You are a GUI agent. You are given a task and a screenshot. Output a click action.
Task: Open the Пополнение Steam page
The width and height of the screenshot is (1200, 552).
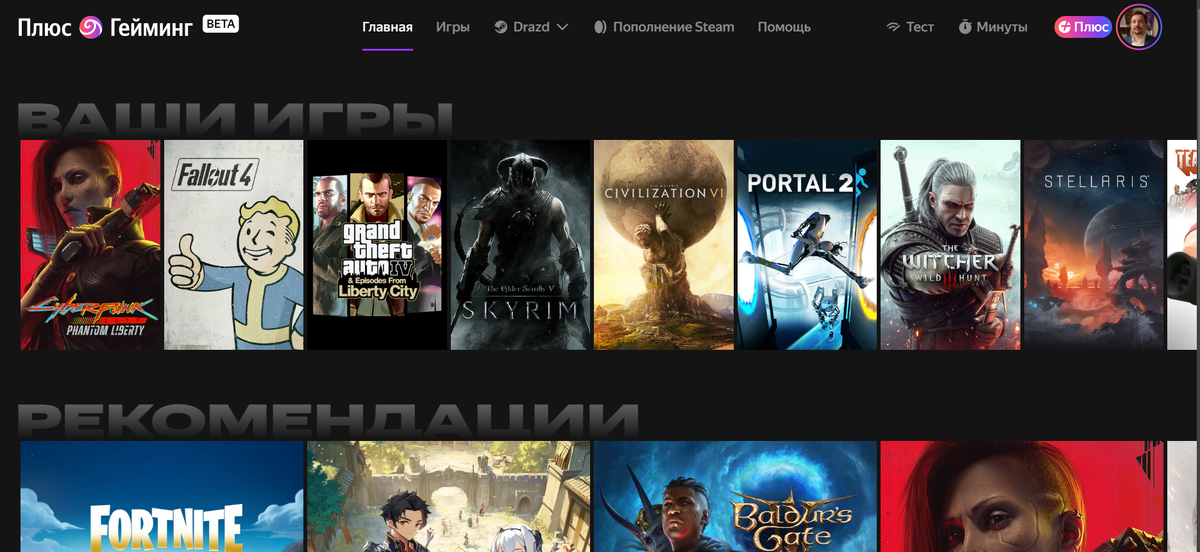(x=673, y=27)
